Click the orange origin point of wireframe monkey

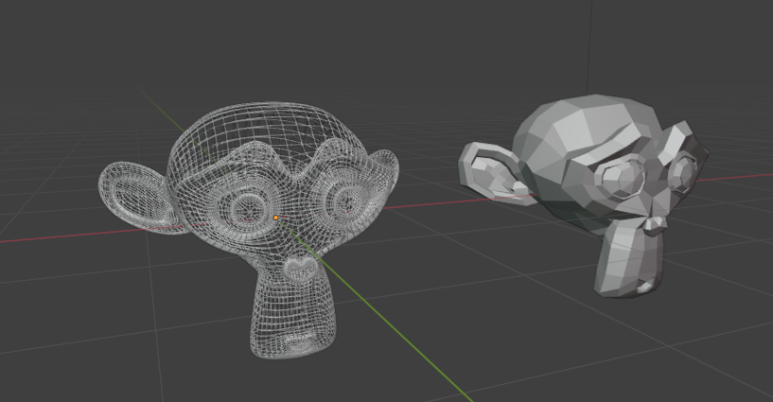pyautogui.click(x=276, y=218)
